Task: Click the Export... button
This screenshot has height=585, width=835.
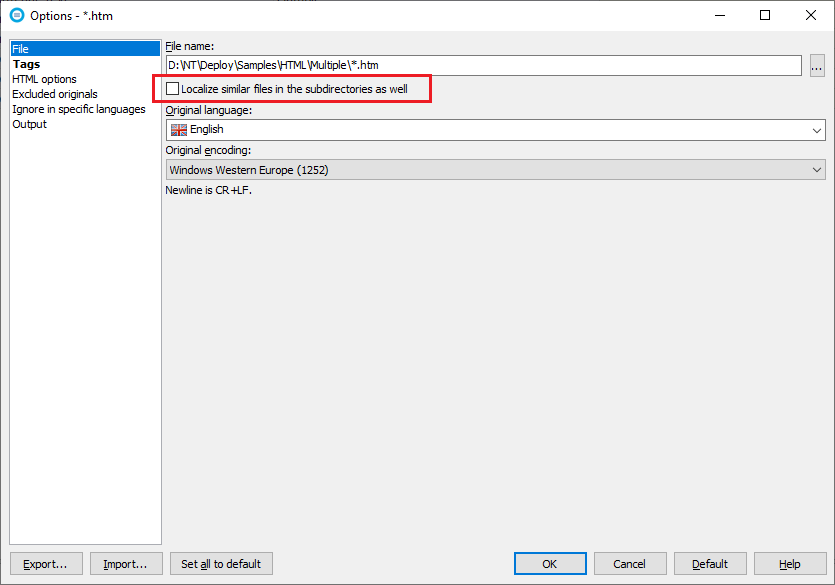Action: click(x=46, y=564)
